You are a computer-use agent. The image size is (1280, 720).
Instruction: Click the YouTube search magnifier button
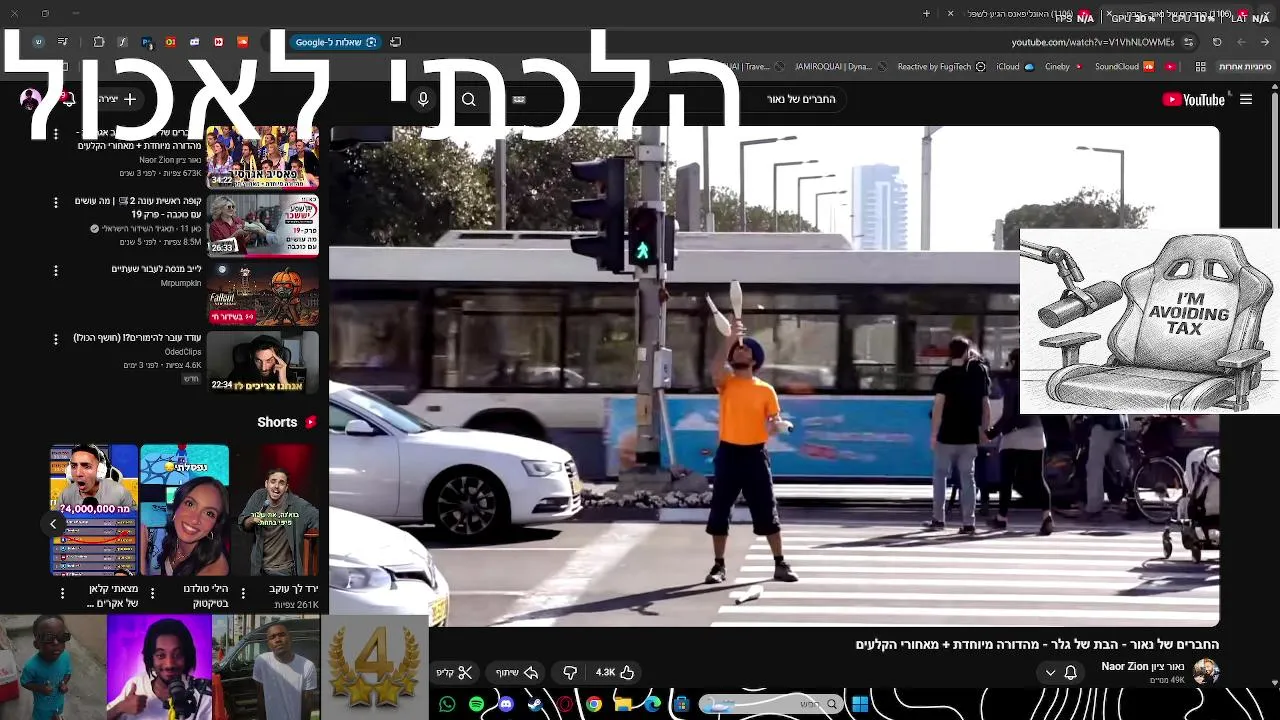[x=468, y=99]
